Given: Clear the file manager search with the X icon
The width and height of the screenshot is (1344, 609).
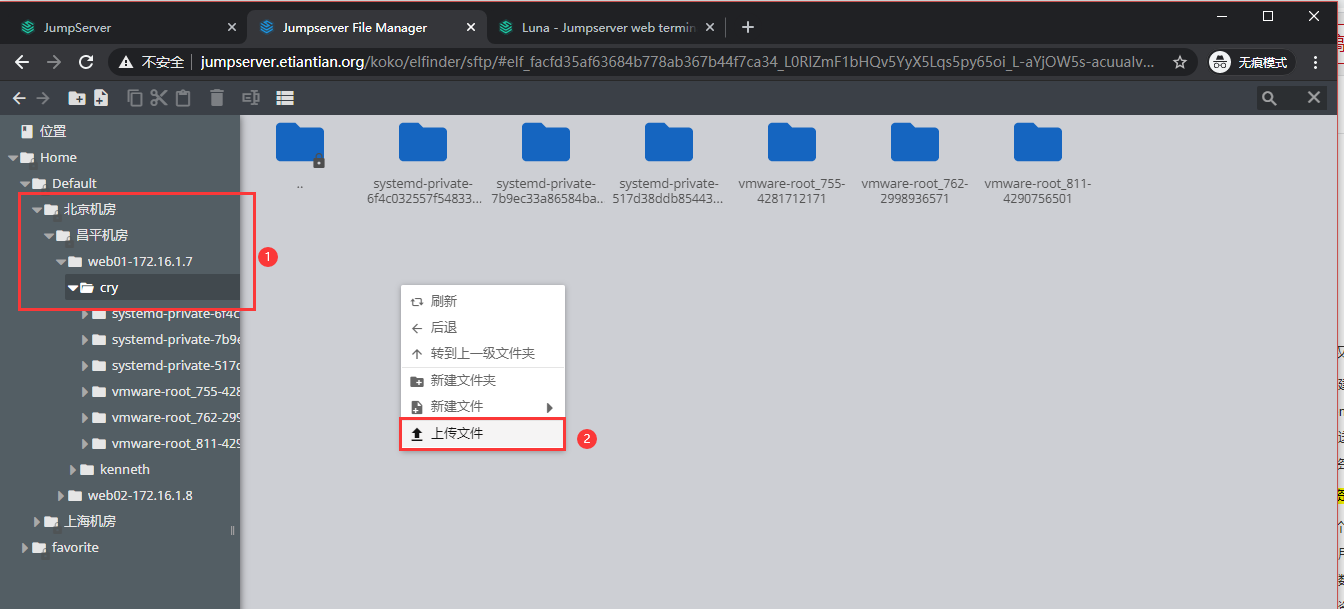Looking at the screenshot, I should 1314,97.
